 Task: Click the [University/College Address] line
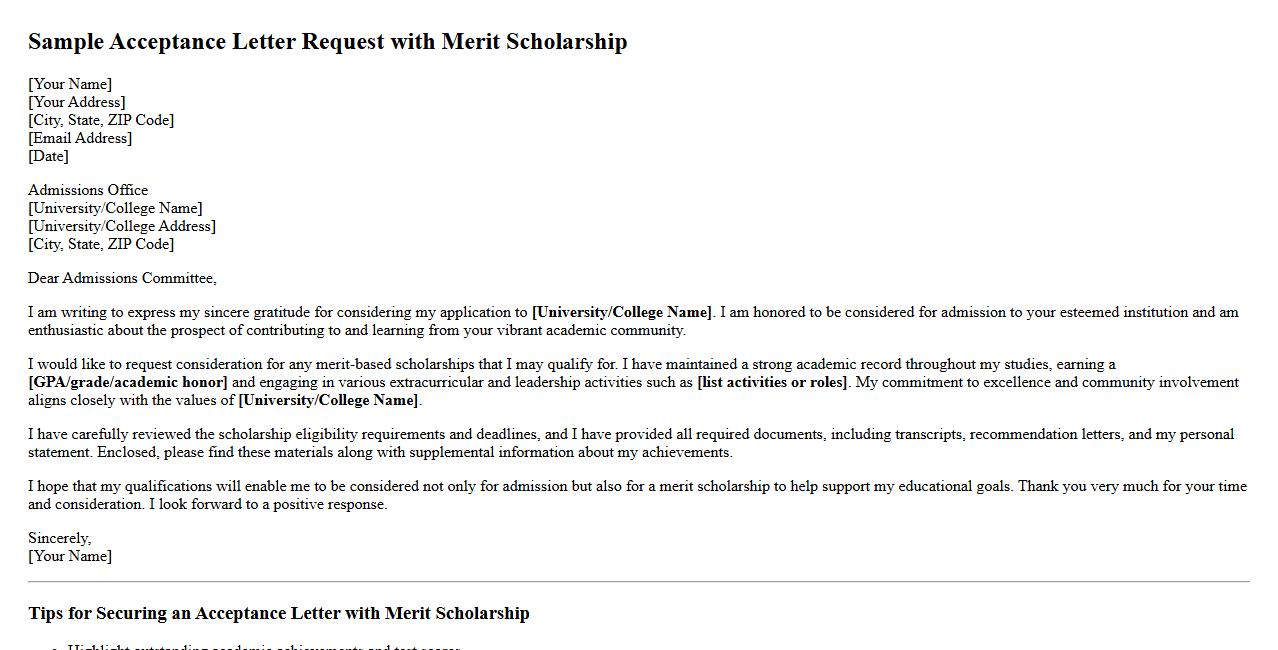point(122,226)
